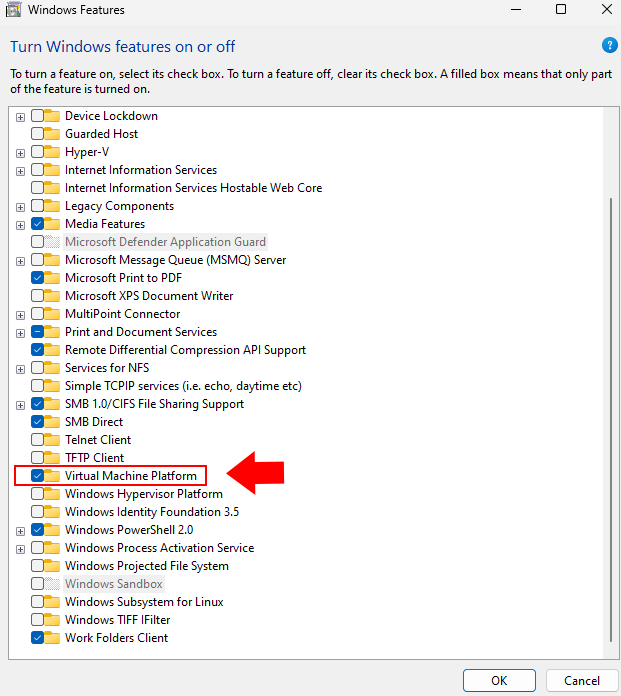Uncheck the Virtual Machine Platform checkbox
621x696 pixels.
(37, 476)
